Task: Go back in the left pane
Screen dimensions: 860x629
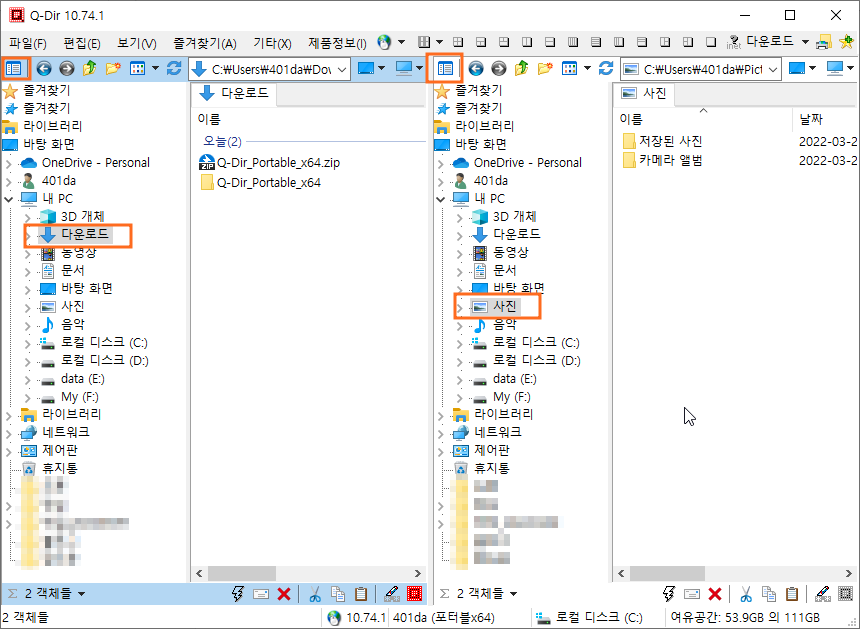Action: click(x=44, y=69)
